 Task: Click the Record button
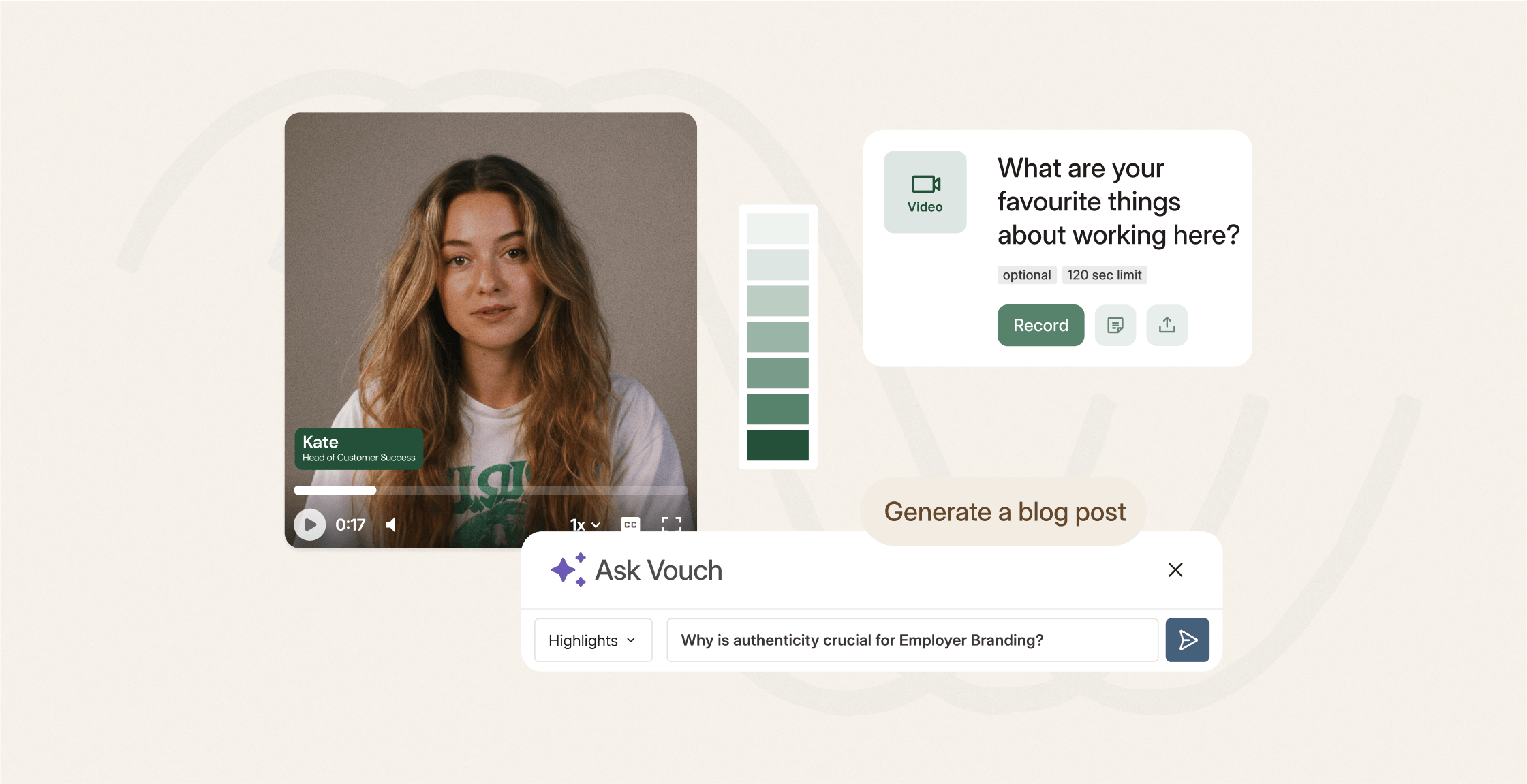click(x=1040, y=326)
